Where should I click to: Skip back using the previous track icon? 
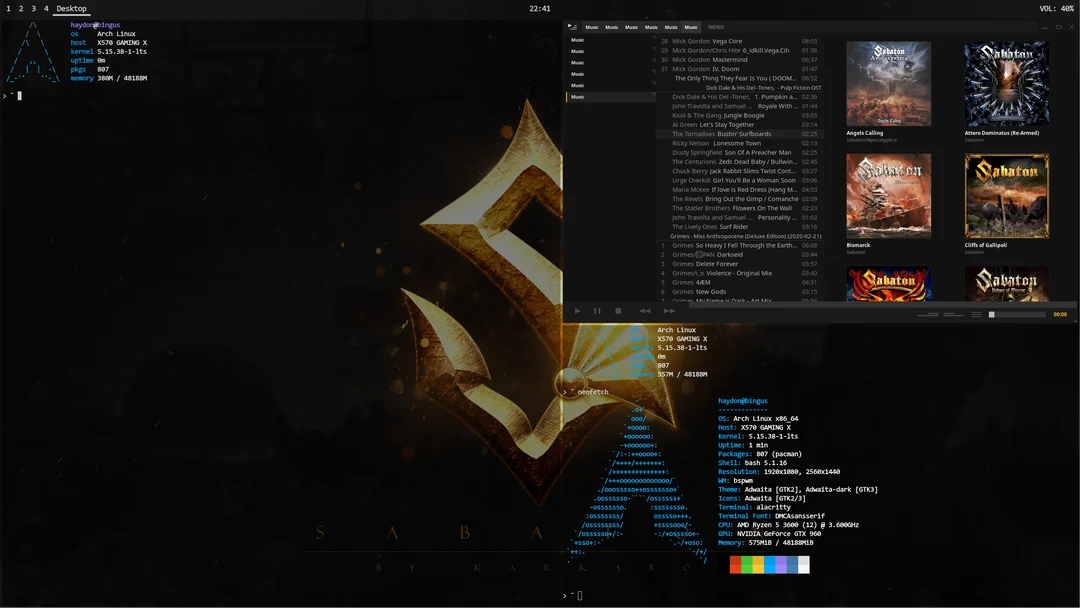pos(643,310)
